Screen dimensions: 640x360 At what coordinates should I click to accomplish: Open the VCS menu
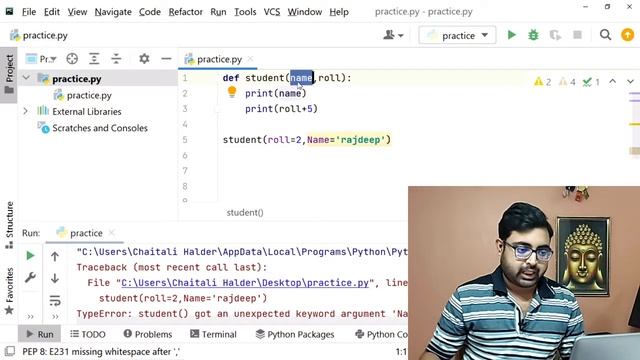click(272, 12)
